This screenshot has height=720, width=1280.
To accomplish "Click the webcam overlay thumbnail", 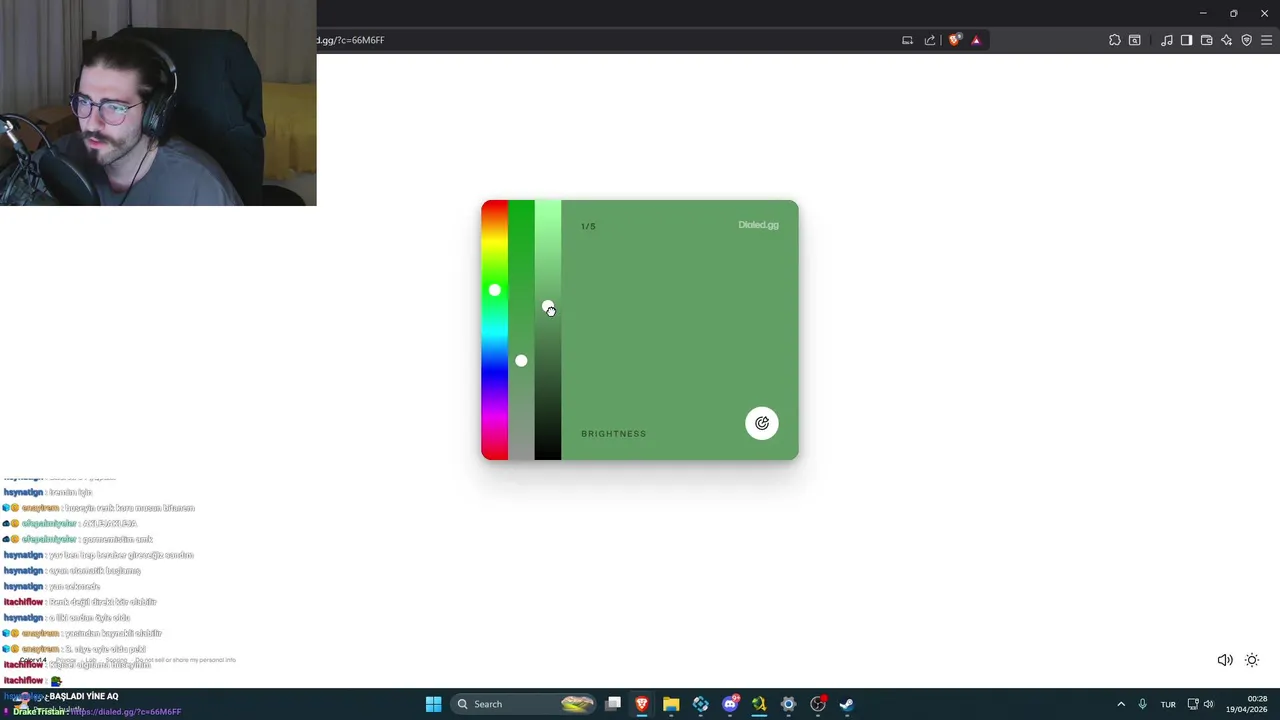I will [158, 103].
